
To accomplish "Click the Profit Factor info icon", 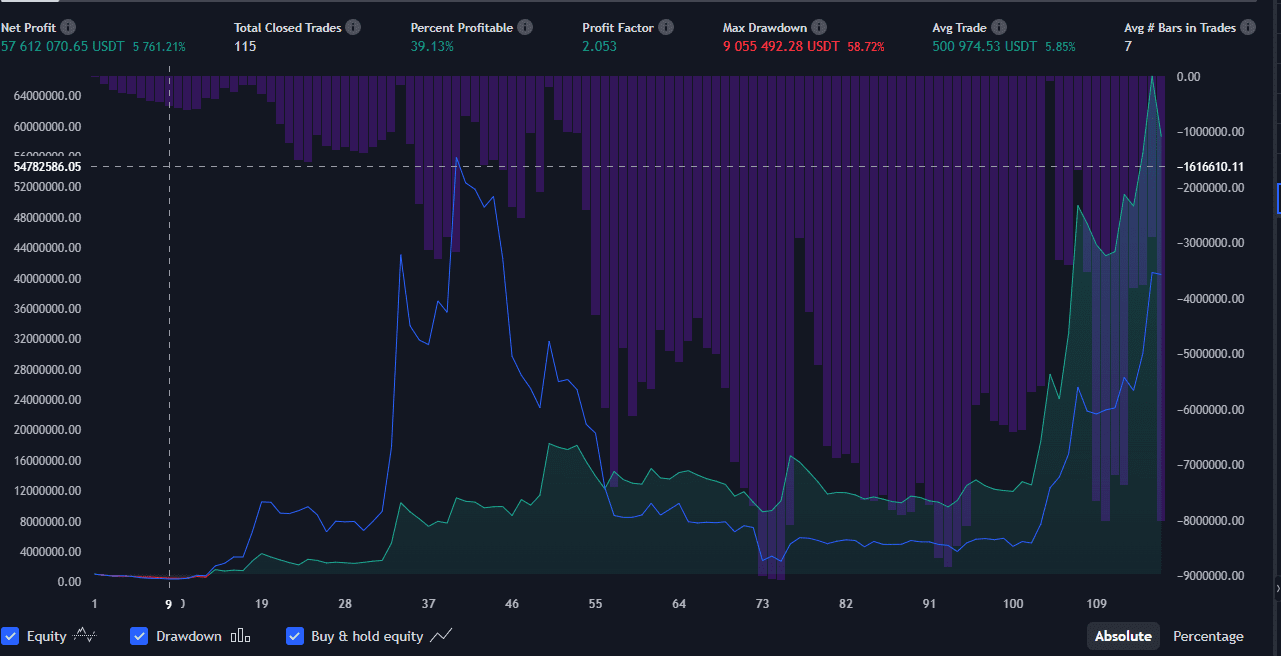I will (666, 27).
